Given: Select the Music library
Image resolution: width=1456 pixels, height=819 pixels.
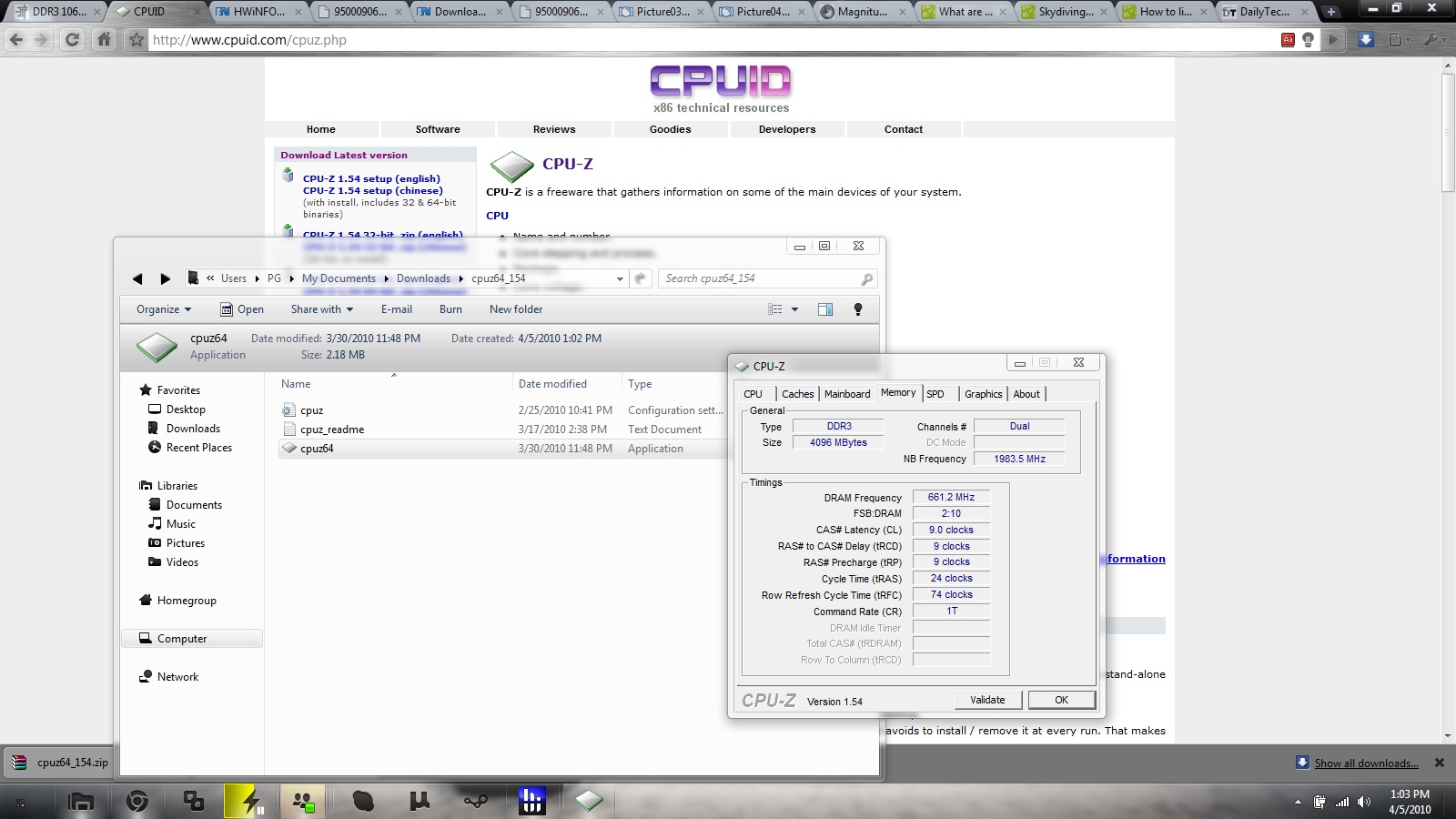Looking at the screenshot, I should 180,524.
